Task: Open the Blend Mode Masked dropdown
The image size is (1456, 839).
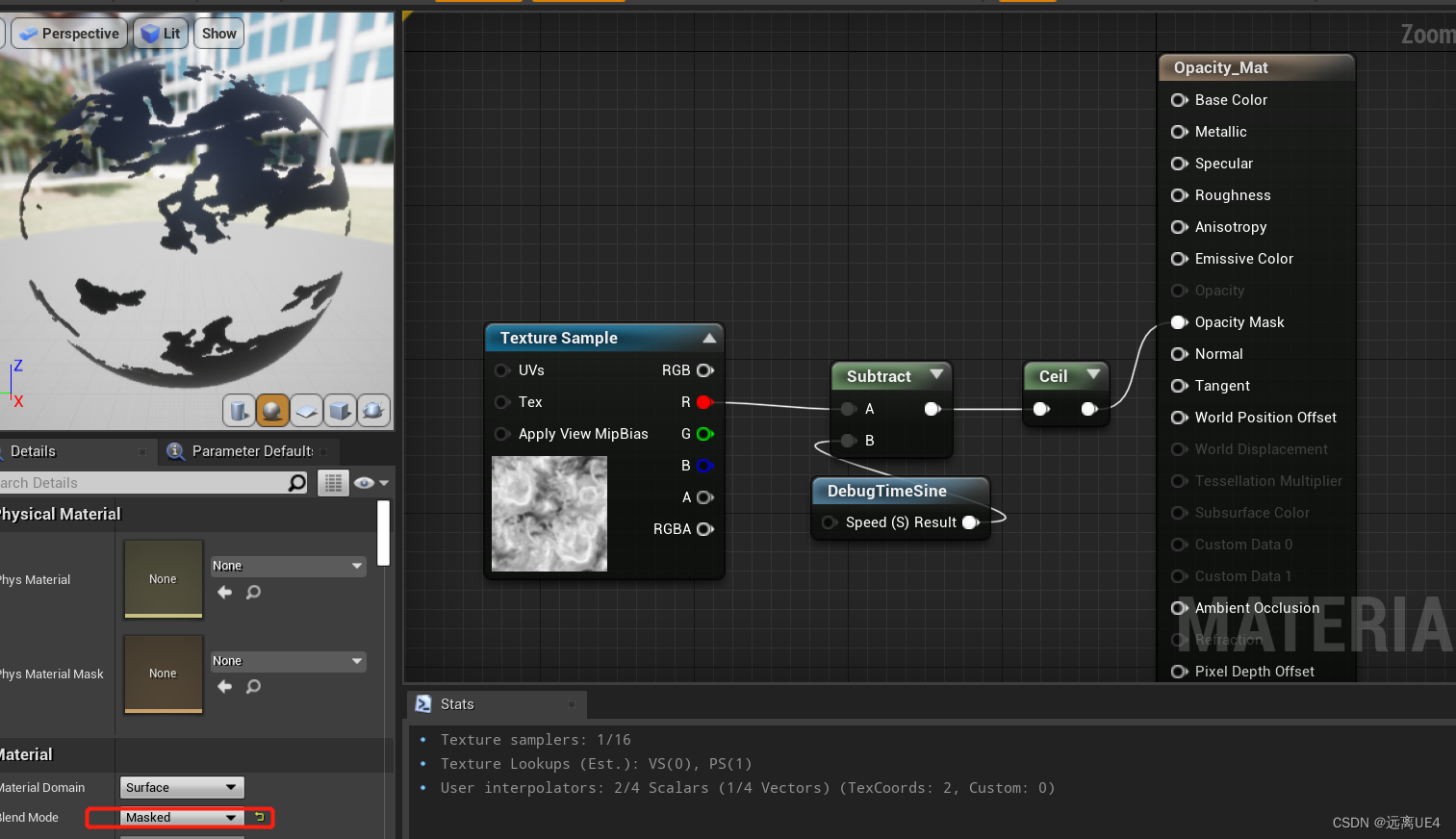Action: click(179, 817)
